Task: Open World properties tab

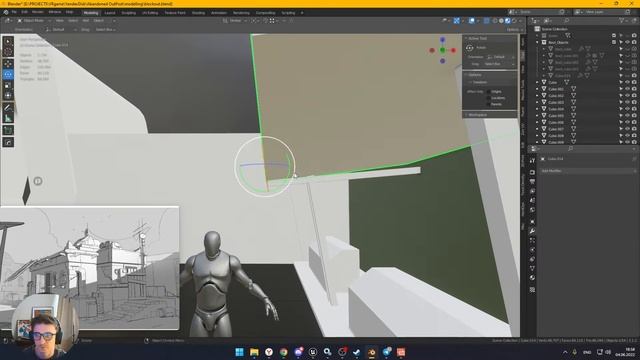Action: [x=532, y=210]
